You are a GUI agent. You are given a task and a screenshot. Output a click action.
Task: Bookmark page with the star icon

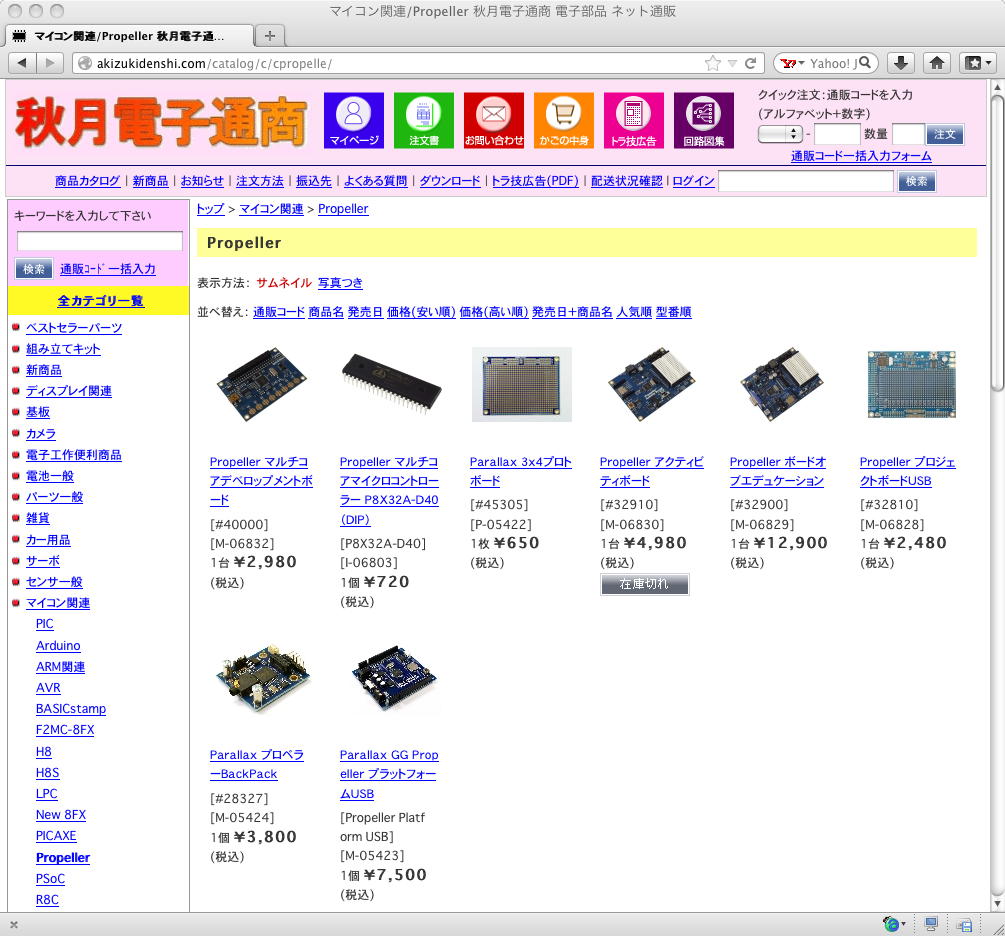coord(712,63)
